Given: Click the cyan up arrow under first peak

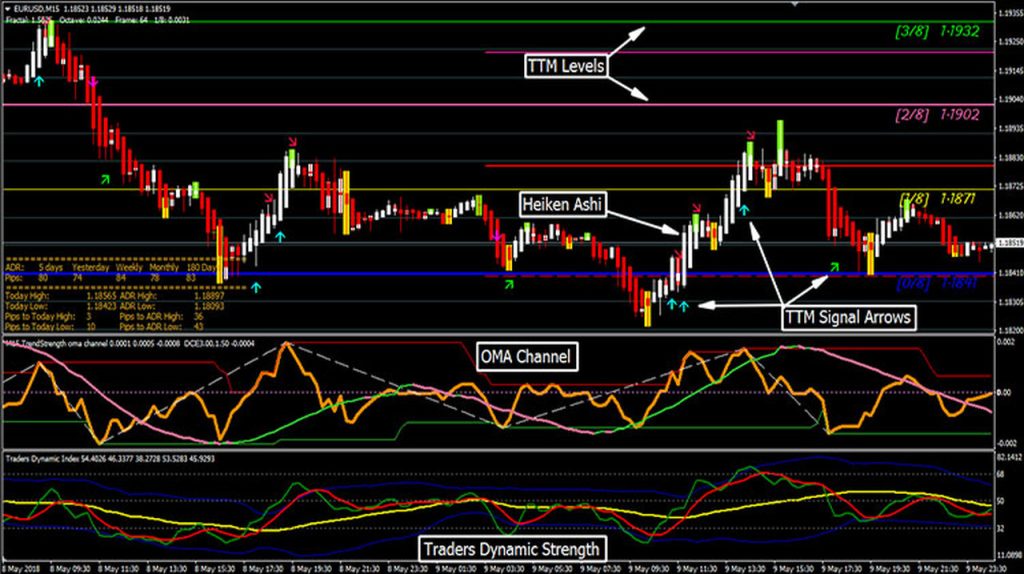Looking at the screenshot, I should pos(39,79).
